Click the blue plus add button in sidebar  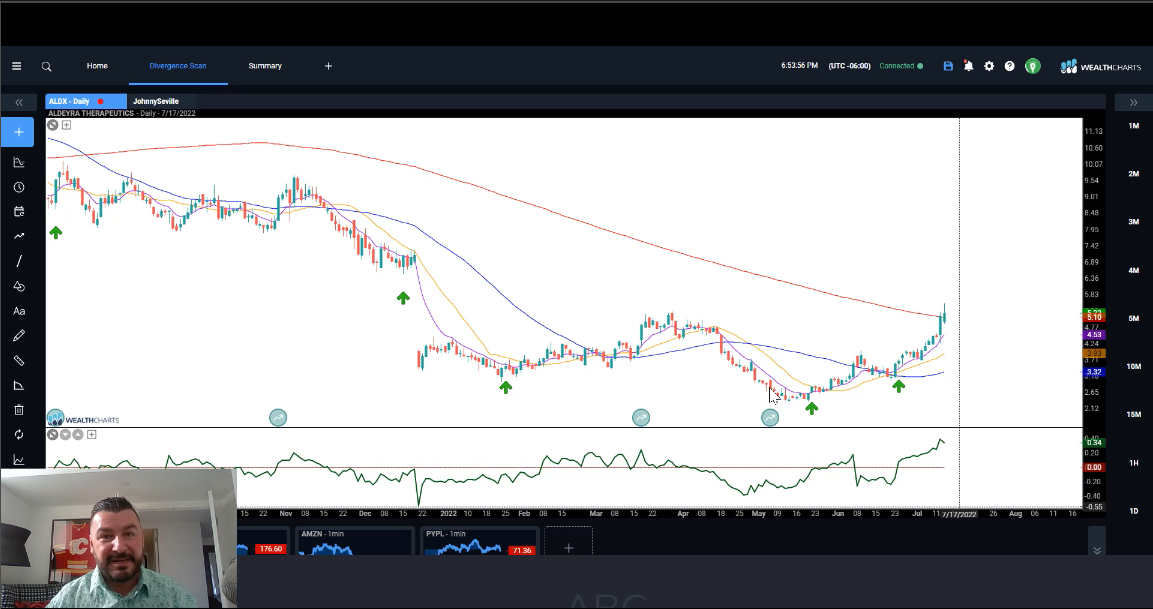[18, 132]
